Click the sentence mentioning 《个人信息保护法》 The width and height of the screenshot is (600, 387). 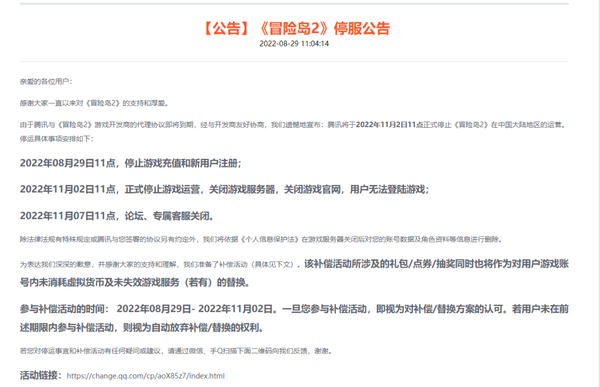261,240
